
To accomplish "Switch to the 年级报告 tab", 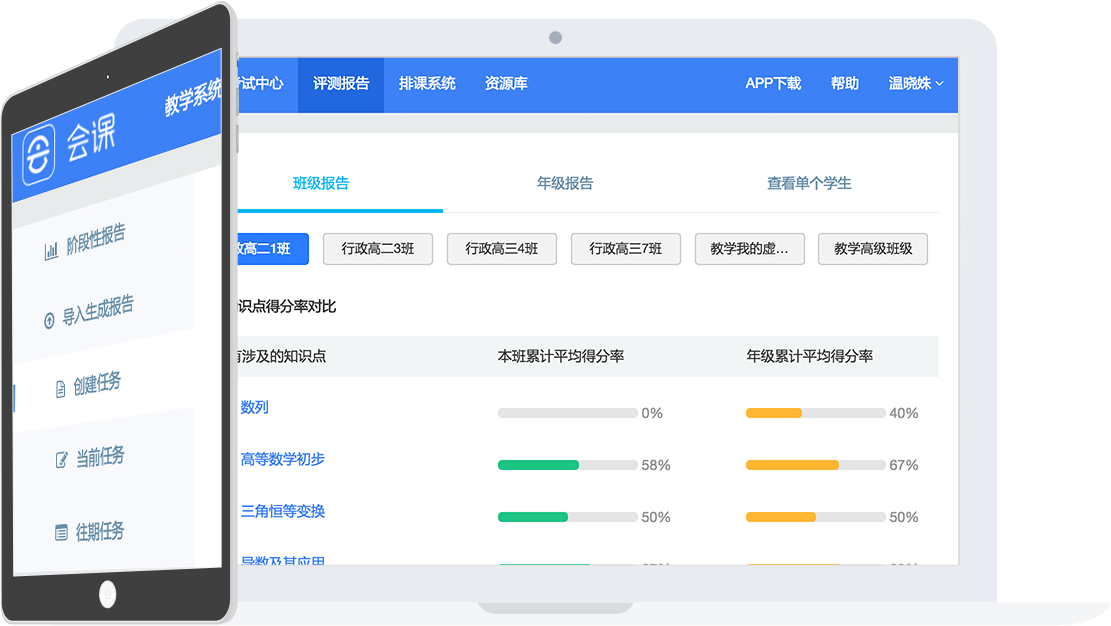I will [565, 184].
